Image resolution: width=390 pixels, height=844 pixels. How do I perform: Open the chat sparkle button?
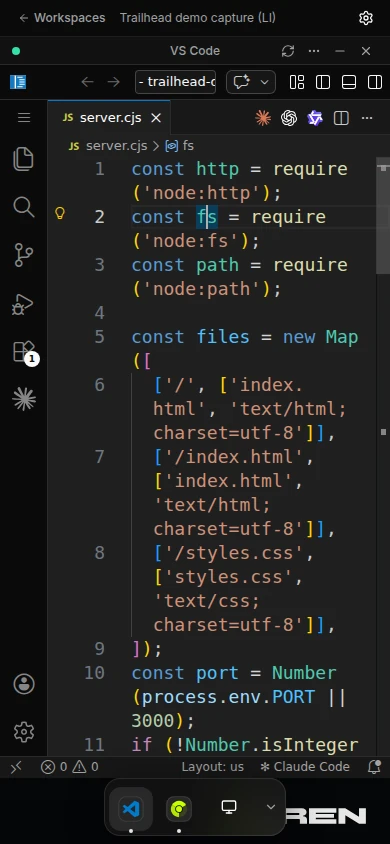coord(242,82)
